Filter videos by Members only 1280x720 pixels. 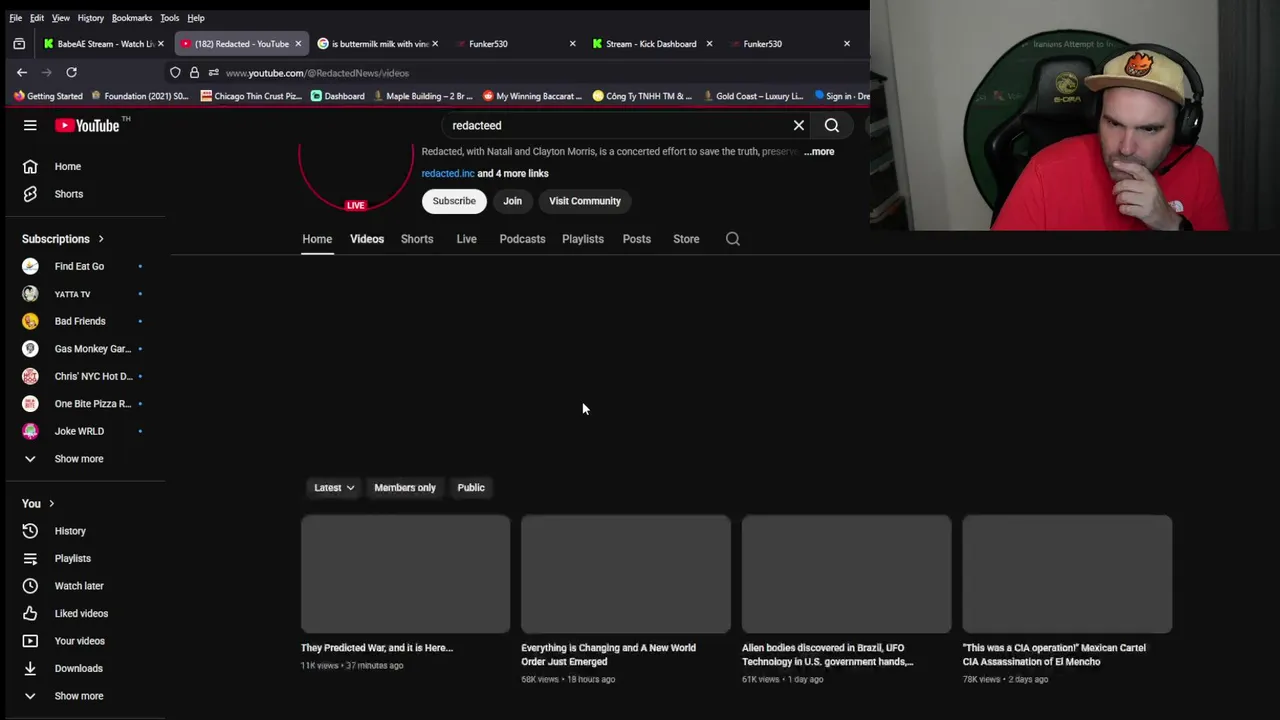pyautogui.click(x=405, y=488)
